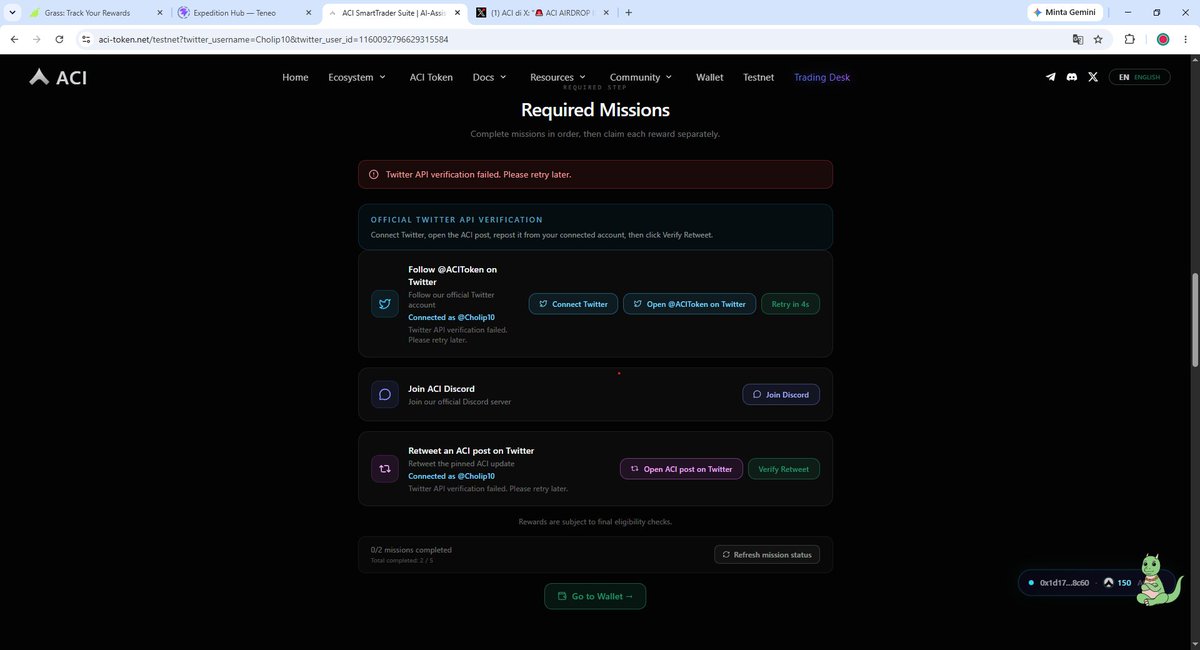Image resolution: width=1200 pixels, height=650 pixels.
Task: Click the Join Discord button
Action: pos(781,394)
